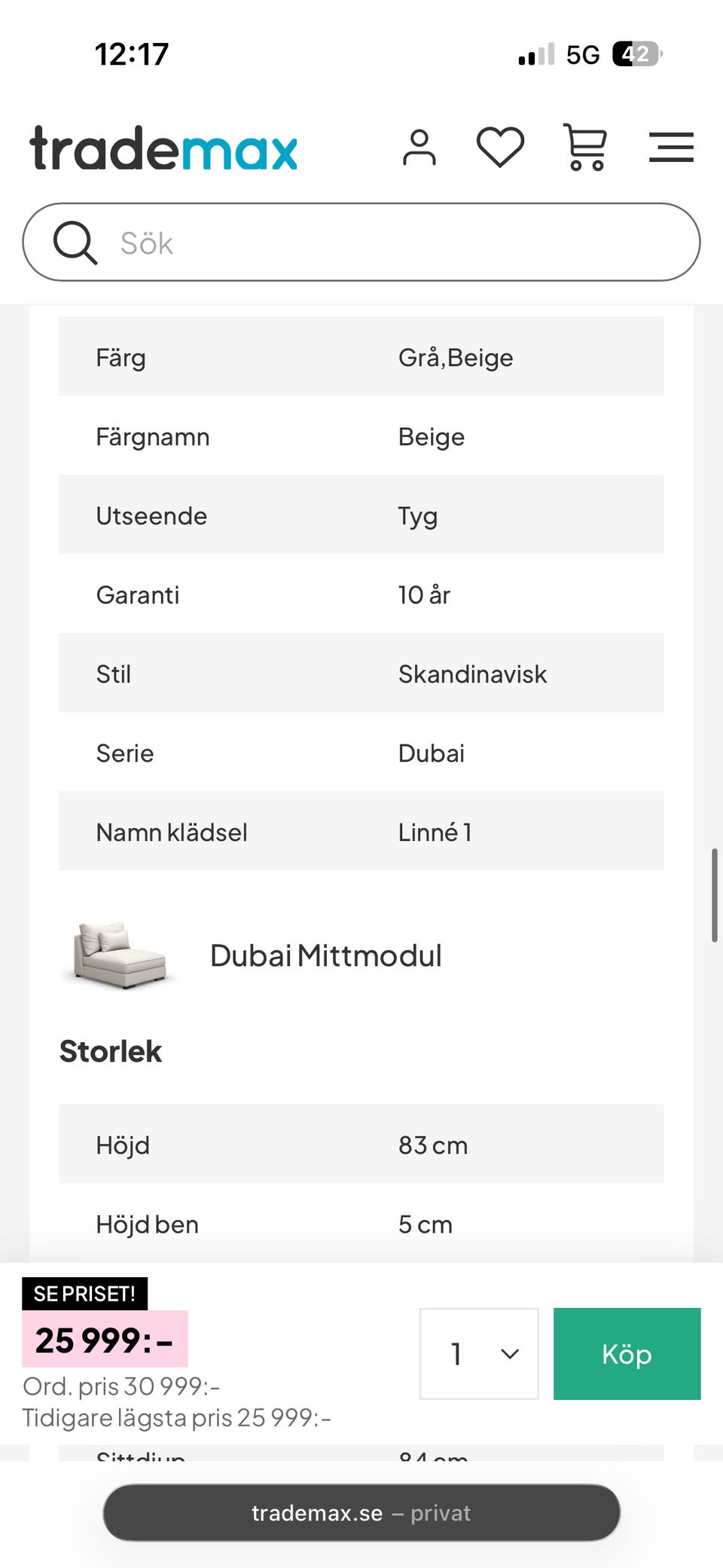Click the page scrollbar handle
Viewport: 723px width, 1568px height.
pos(714,895)
